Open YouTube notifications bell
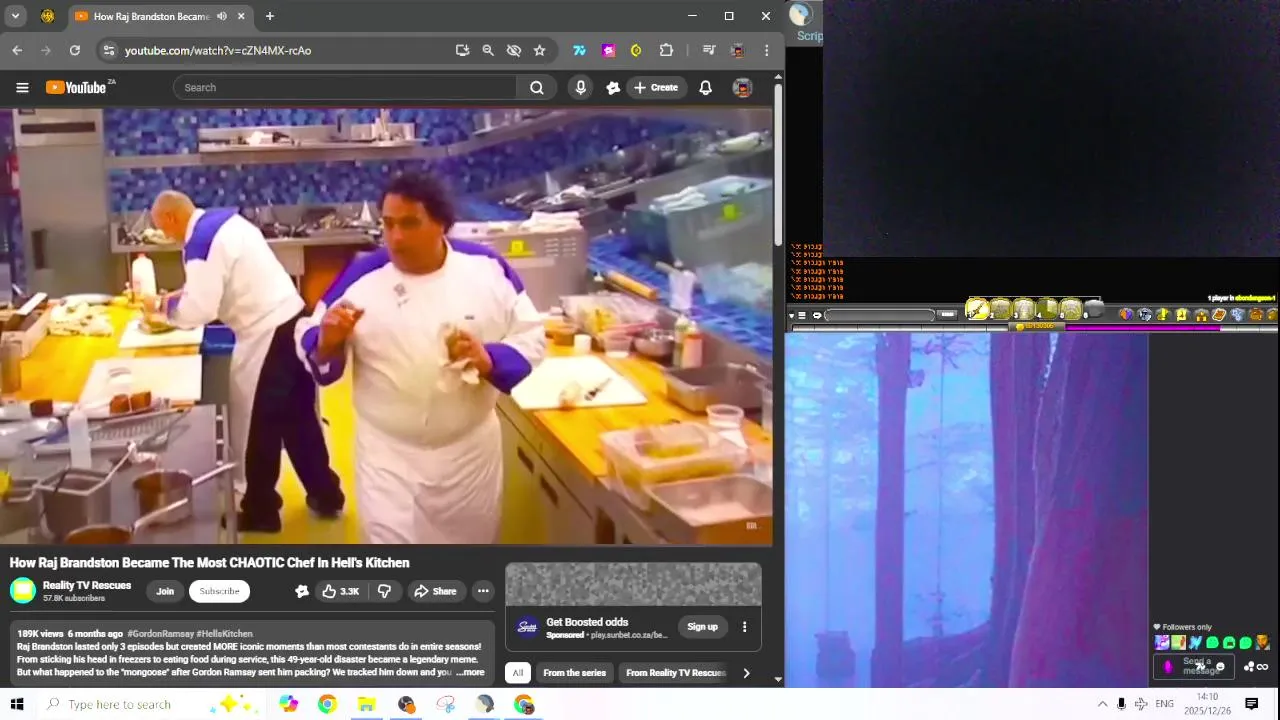The width and height of the screenshot is (1280, 720). [705, 88]
